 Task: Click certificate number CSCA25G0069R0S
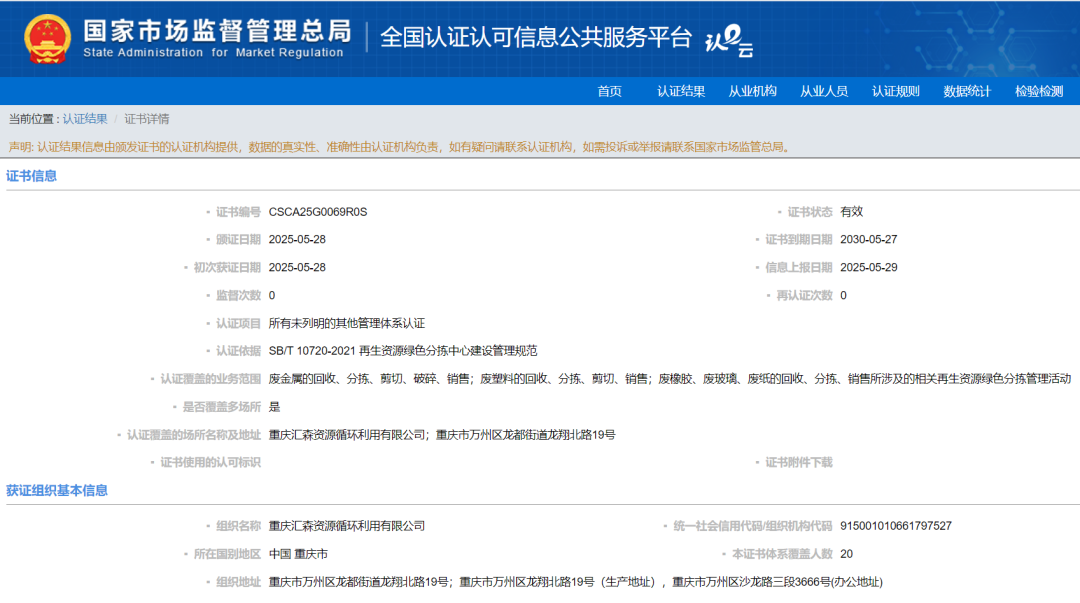(318, 212)
